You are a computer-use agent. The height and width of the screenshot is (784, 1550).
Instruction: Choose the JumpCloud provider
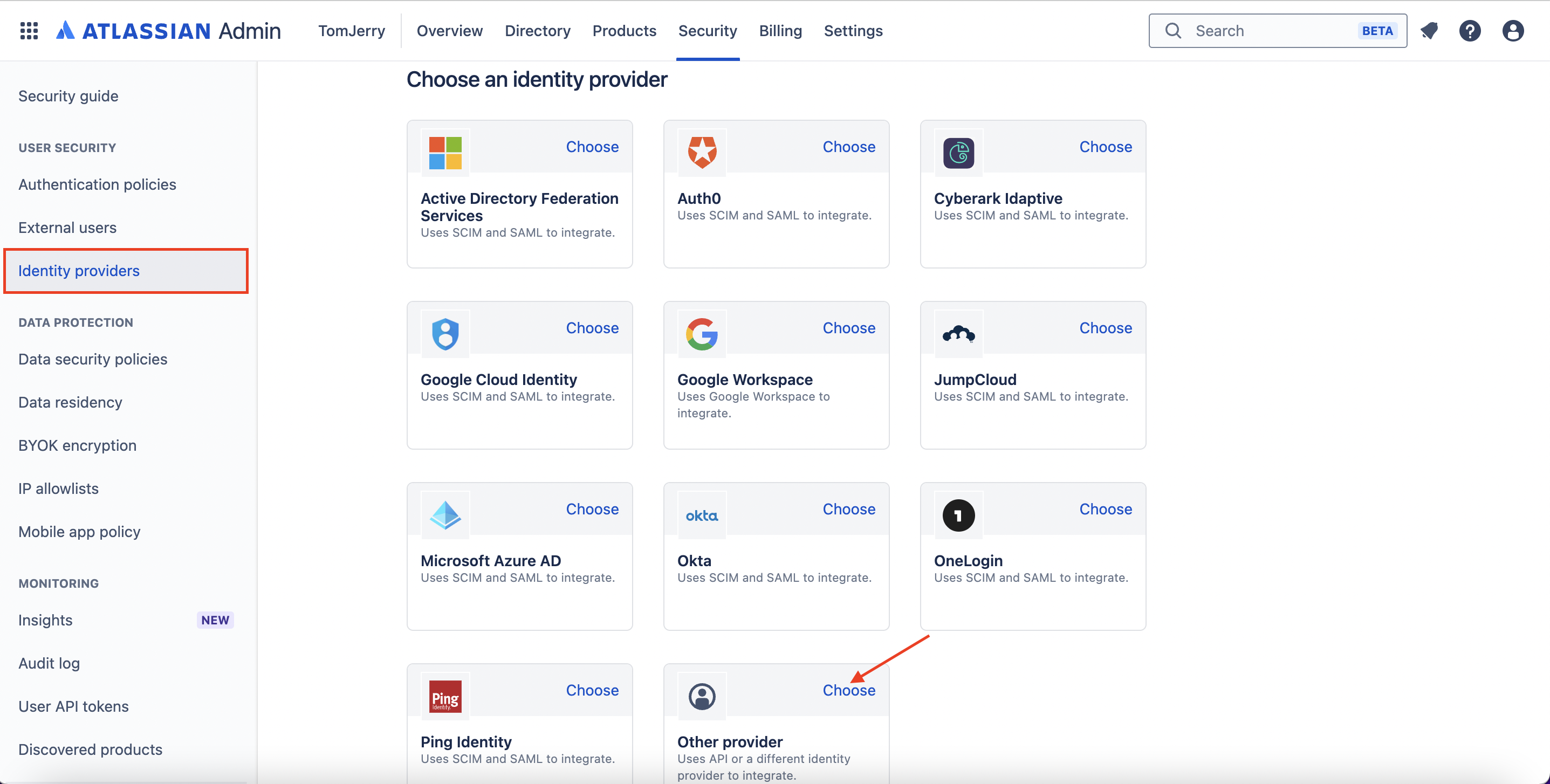click(x=1106, y=328)
